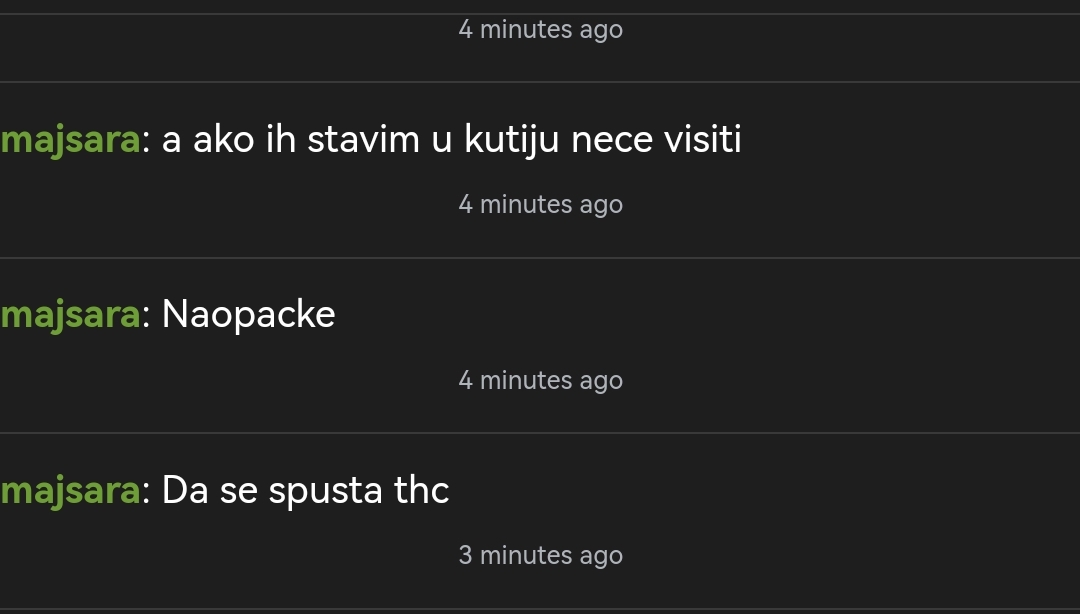The height and width of the screenshot is (614, 1080).
Task: Select the 'Naopacke' message text
Action: [248, 316]
